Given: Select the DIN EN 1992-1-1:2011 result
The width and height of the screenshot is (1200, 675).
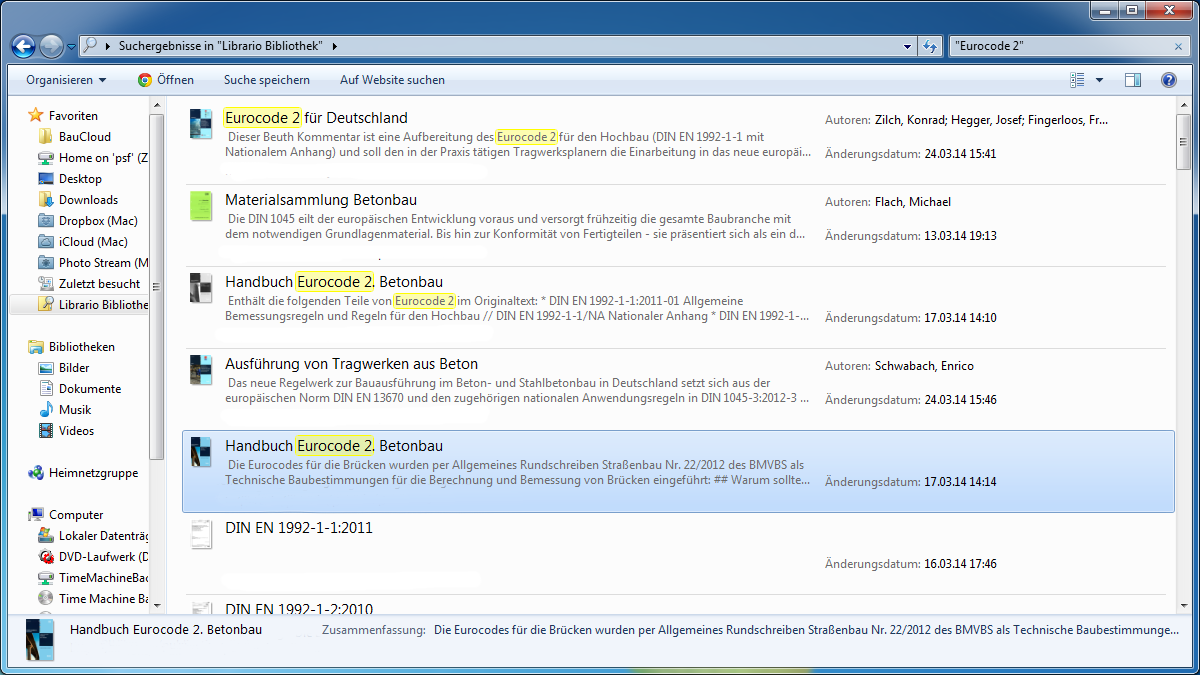Looking at the screenshot, I should 299,528.
